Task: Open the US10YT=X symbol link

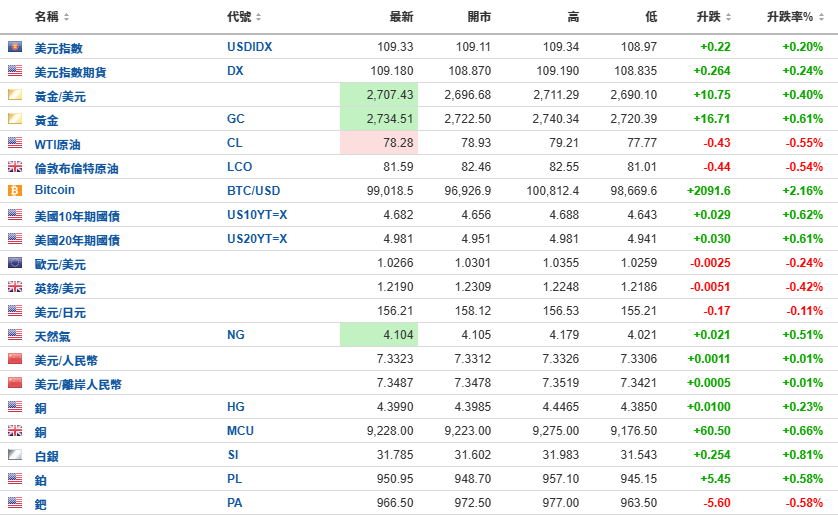Action: point(256,215)
